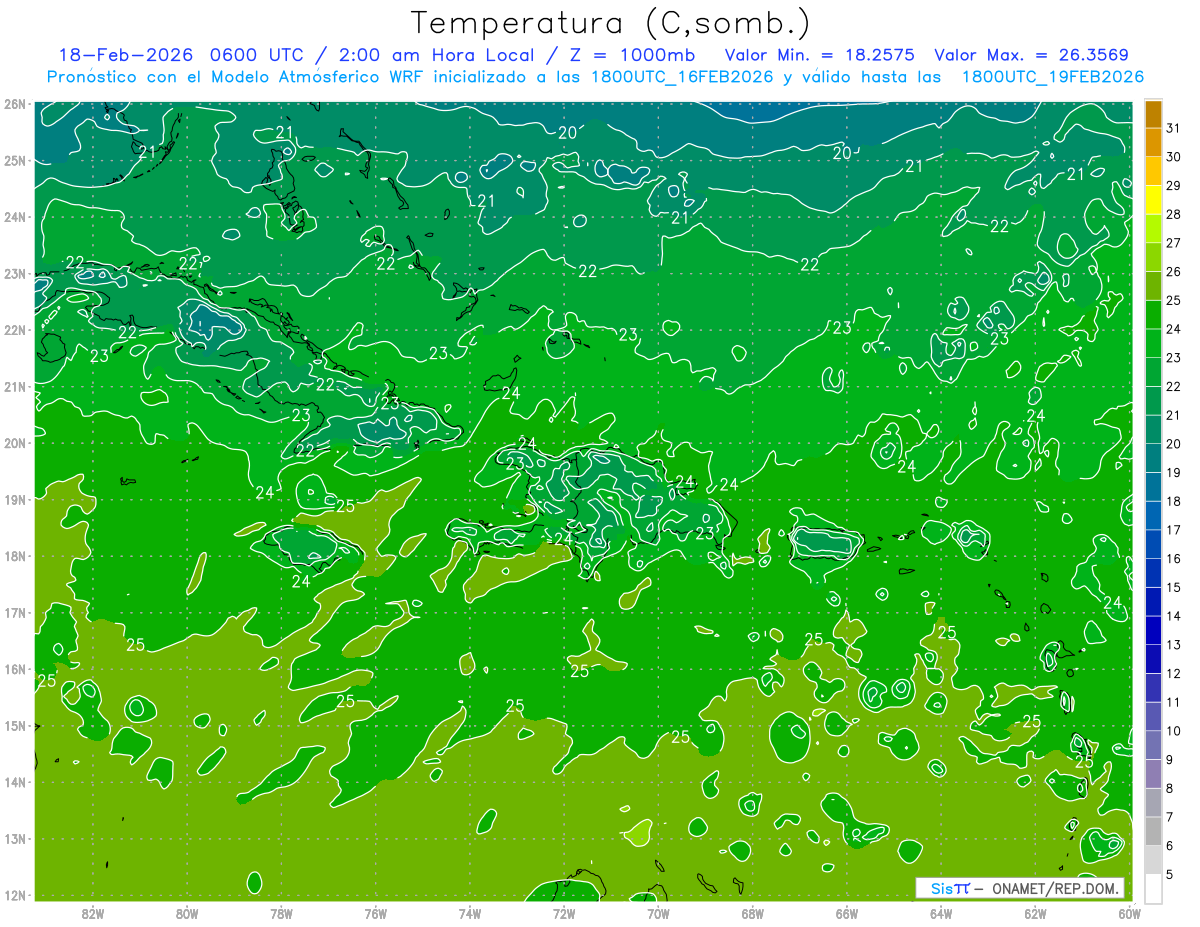Click the colorbar swatch between 19 and 20

pos(1153,458)
